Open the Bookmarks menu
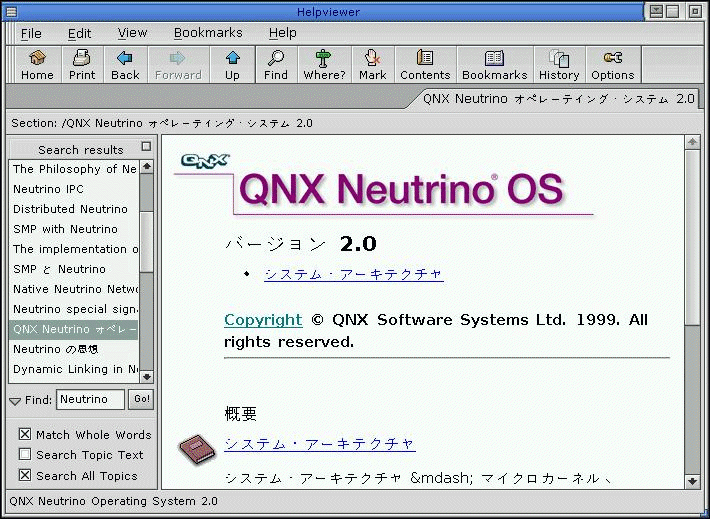Screen dimensions: 710x519 click(x=208, y=33)
